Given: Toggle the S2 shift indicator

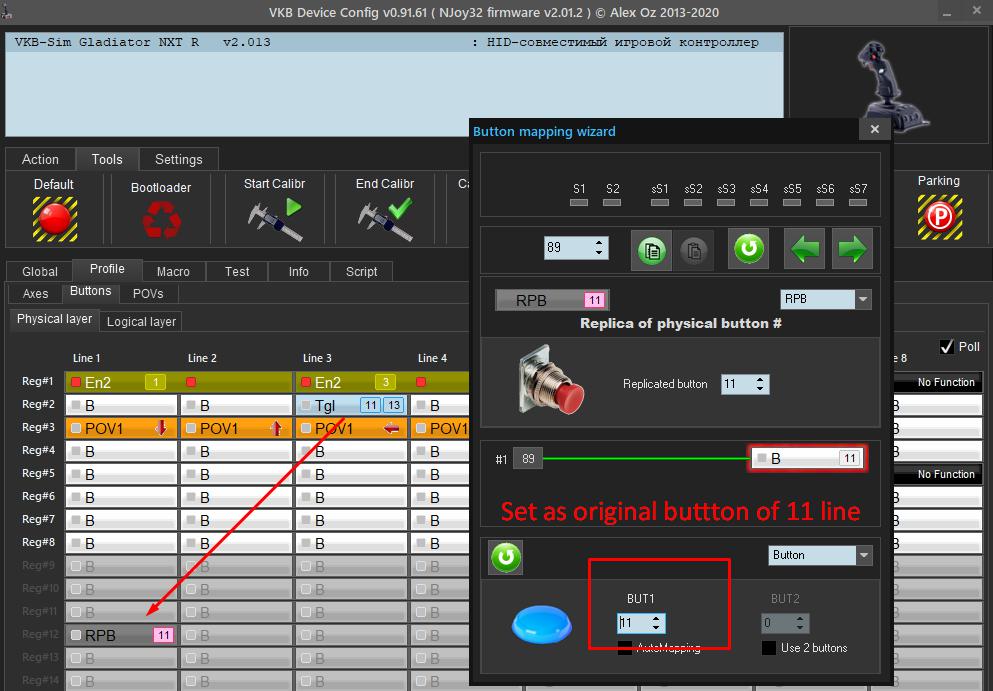Looking at the screenshot, I should point(612,203).
